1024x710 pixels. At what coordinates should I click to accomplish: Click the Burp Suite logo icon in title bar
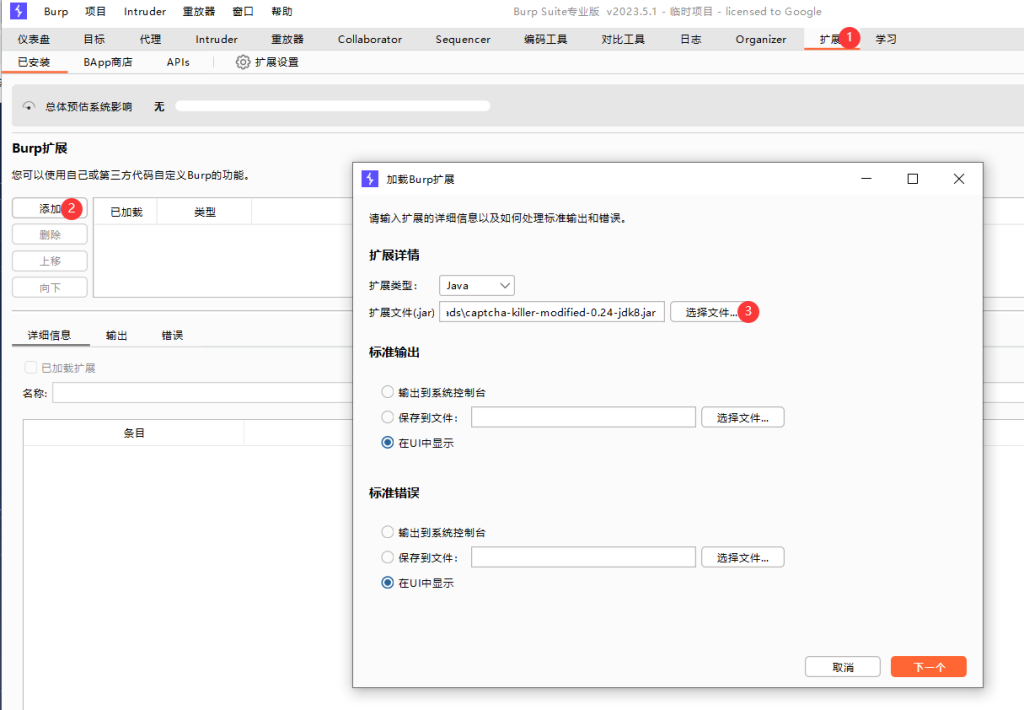[19, 10]
